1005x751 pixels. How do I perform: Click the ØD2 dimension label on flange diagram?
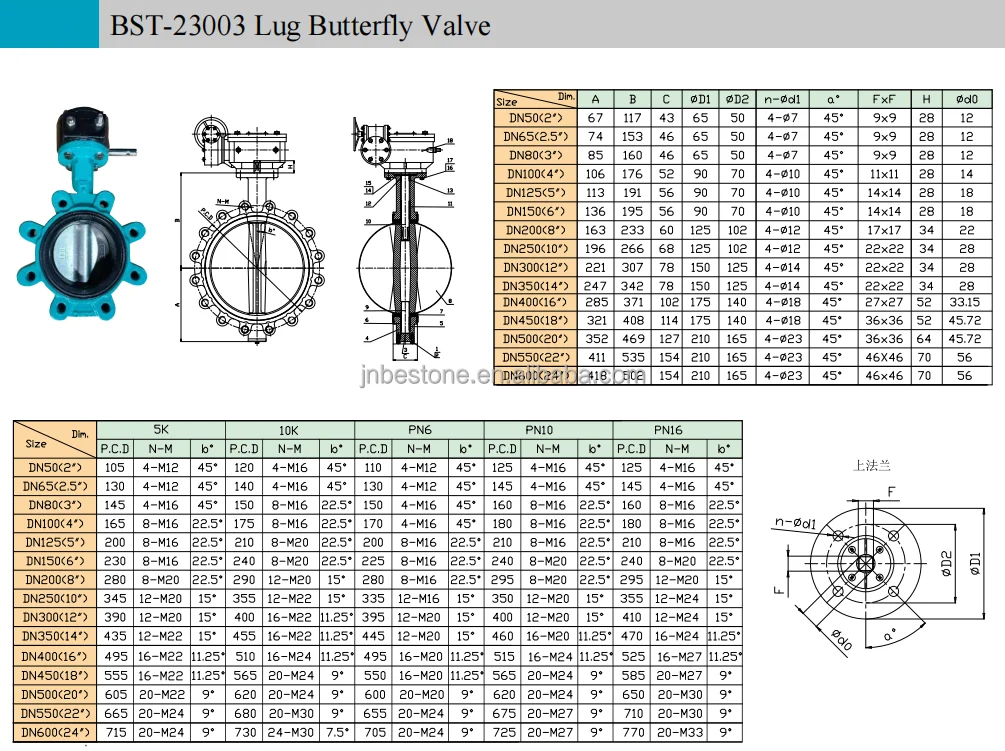click(945, 563)
